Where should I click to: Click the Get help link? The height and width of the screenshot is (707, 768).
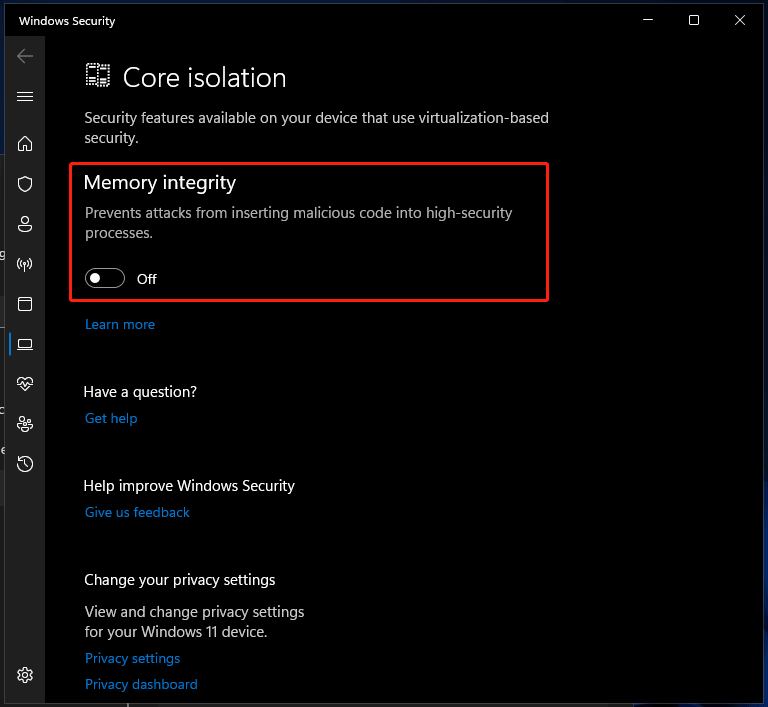(x=111, y=418)
